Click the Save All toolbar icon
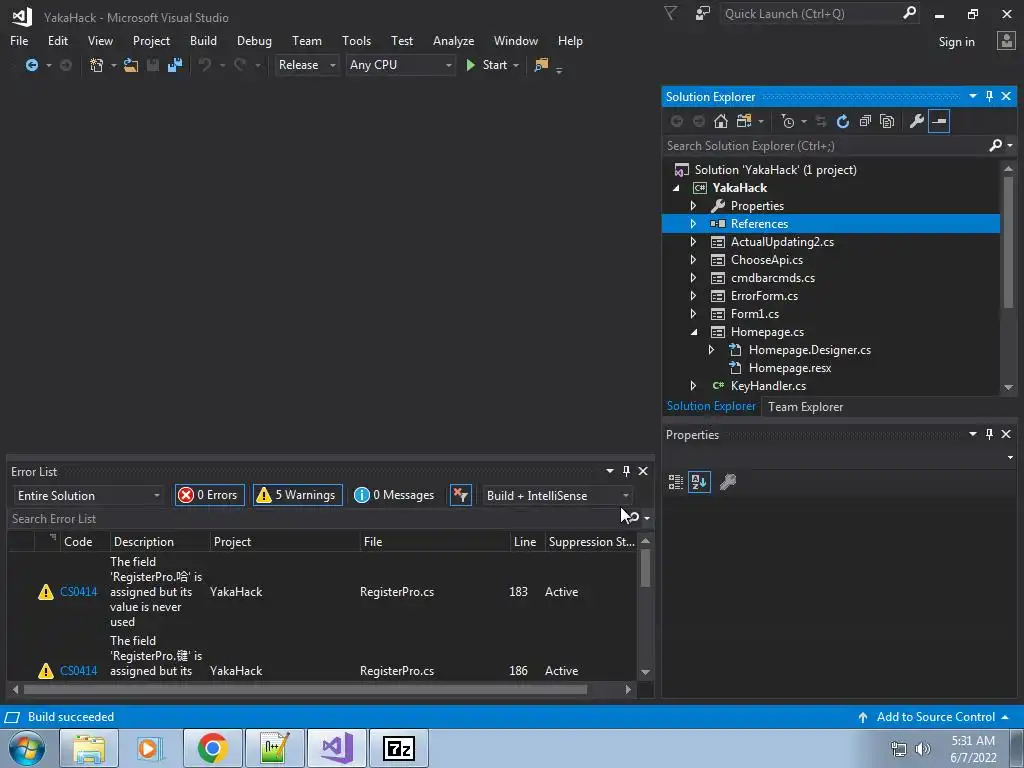 point(174,65)
